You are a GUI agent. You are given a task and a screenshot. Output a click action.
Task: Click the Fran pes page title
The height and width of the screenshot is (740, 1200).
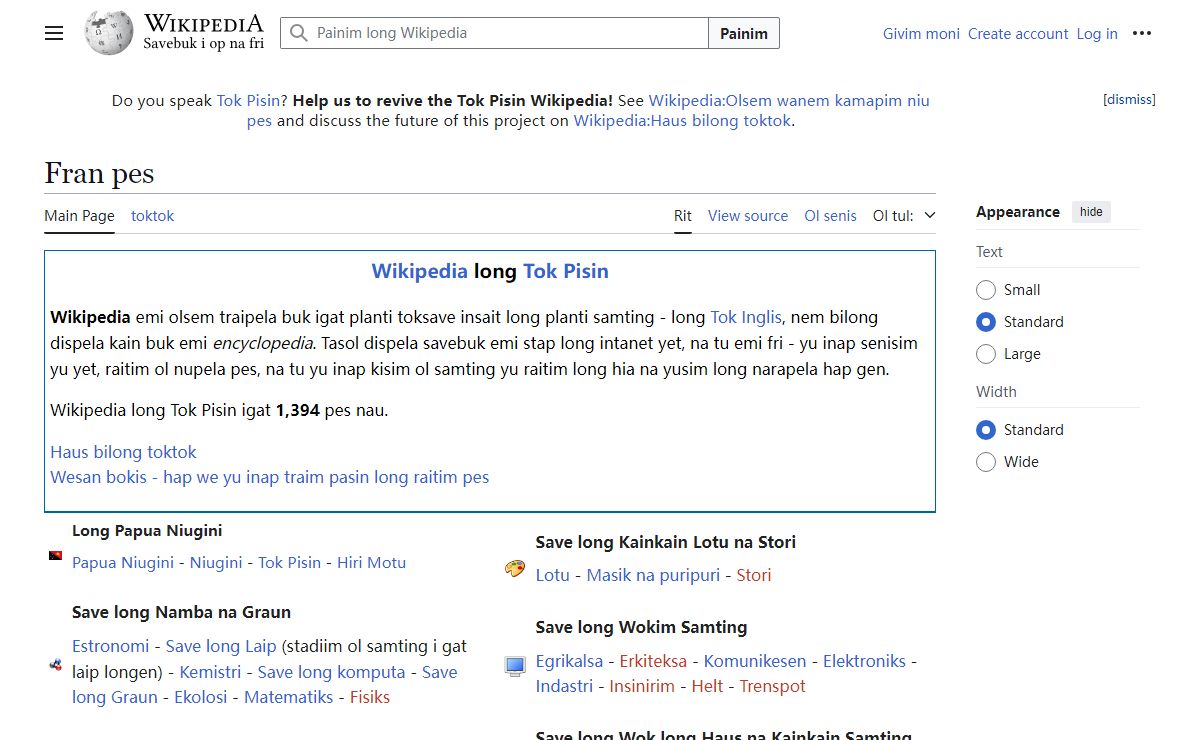(99, 173)
